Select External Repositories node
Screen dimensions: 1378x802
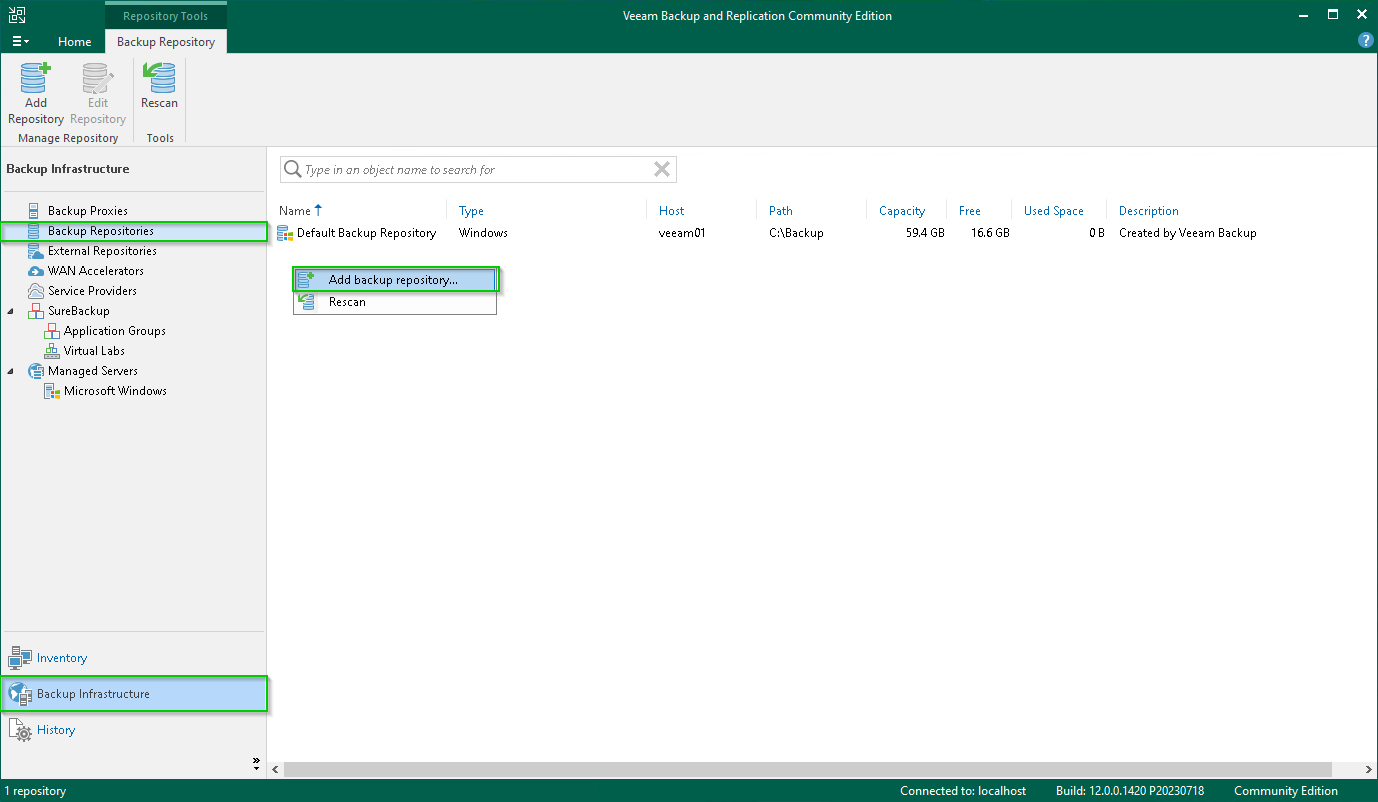[x=100, y=251]
